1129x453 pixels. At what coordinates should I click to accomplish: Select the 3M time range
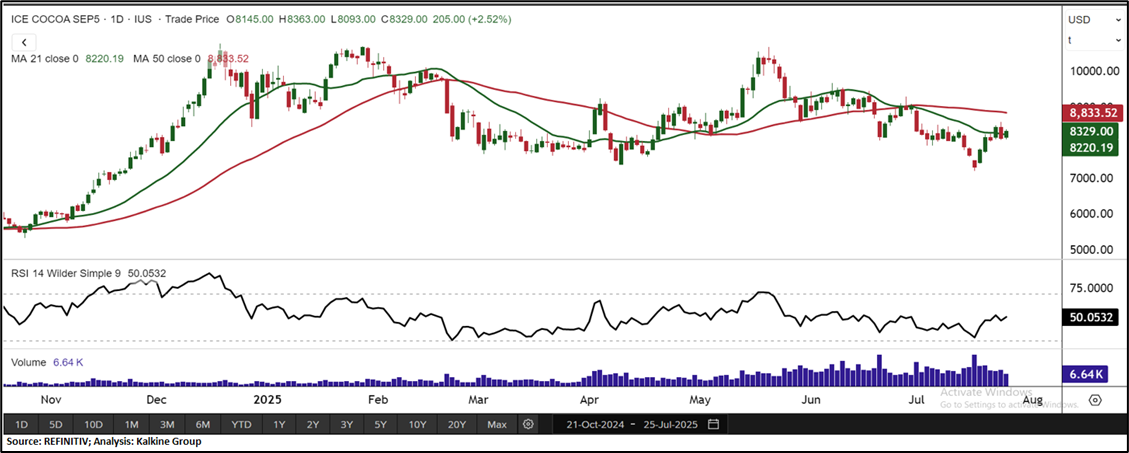[167, 424]
